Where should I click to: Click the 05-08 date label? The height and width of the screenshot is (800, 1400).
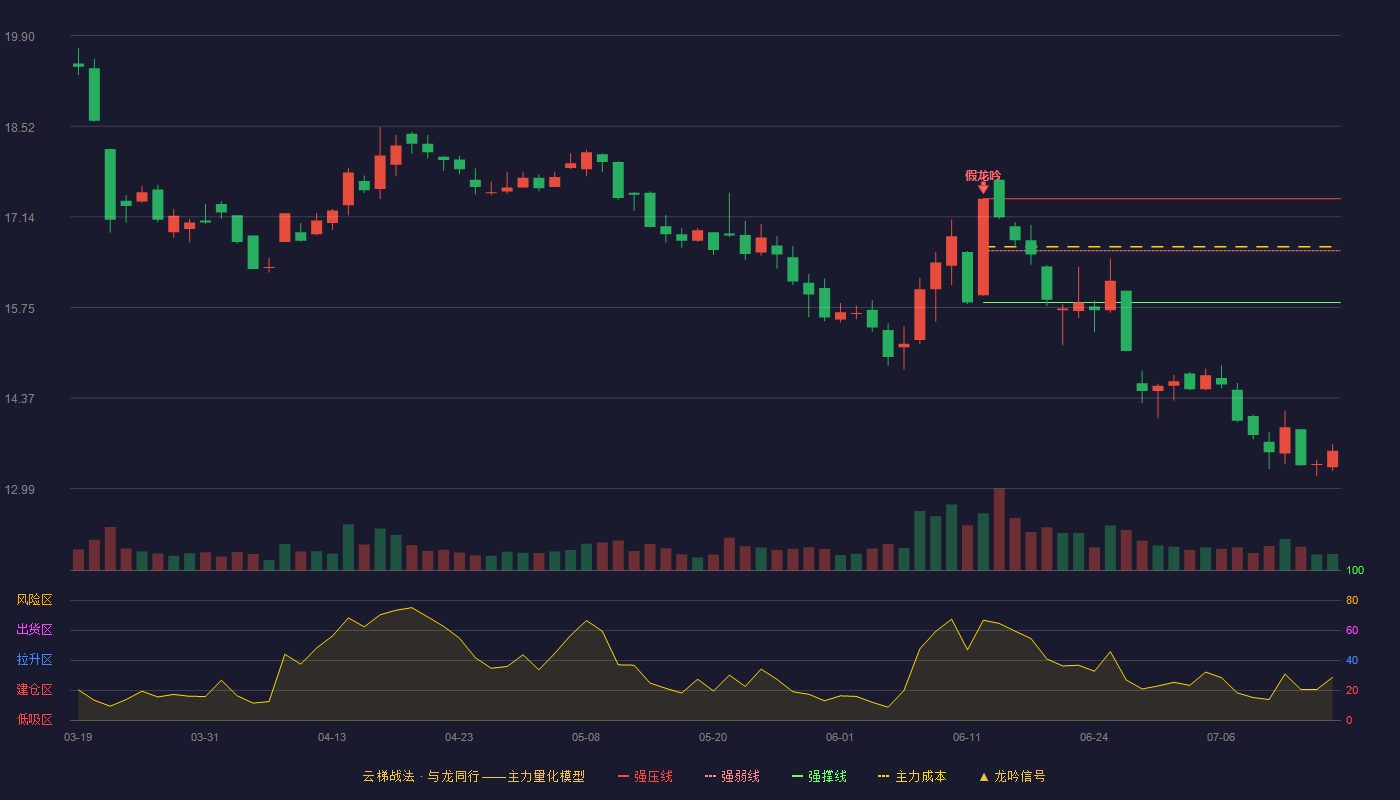point(586,737)
